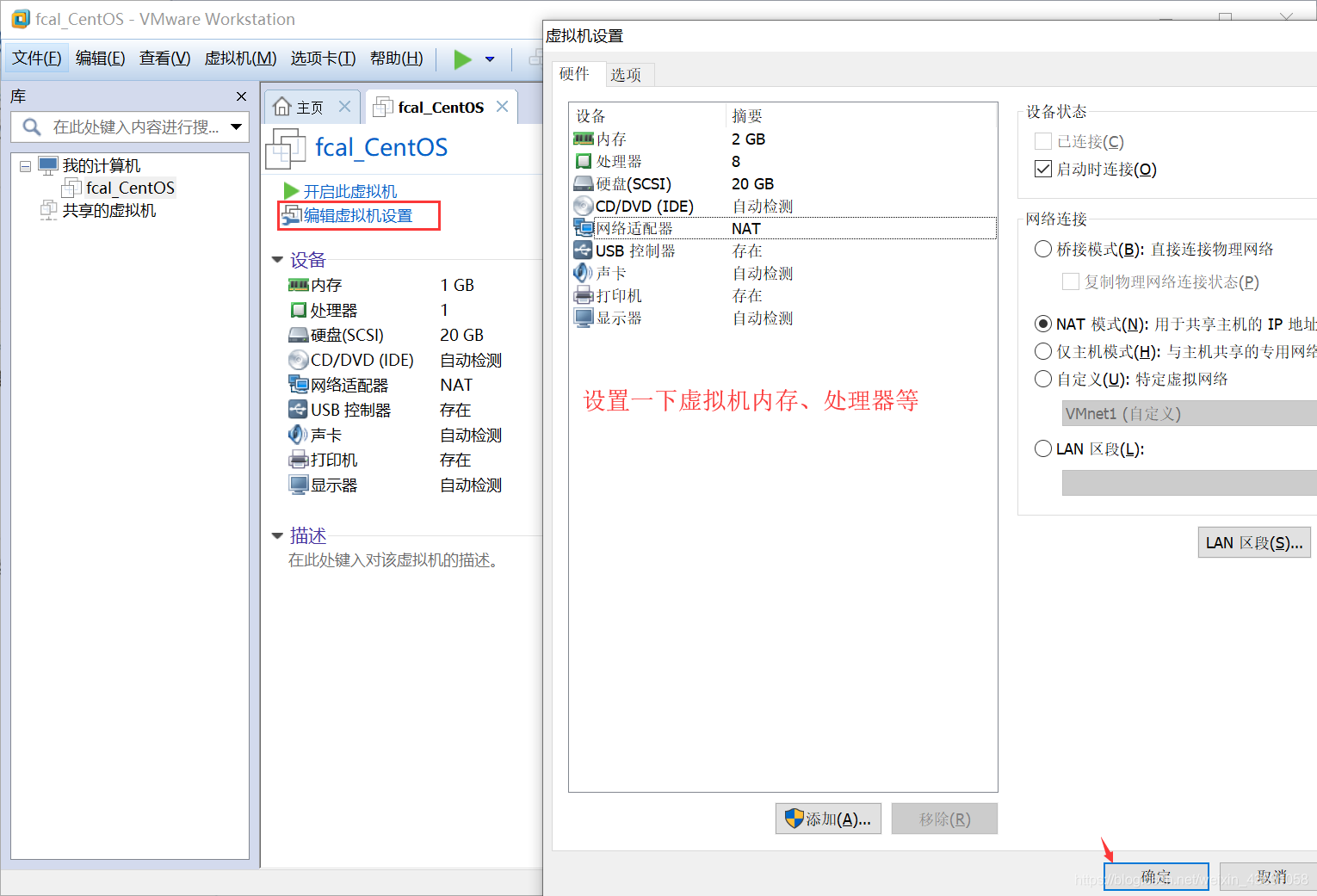Select 内存 row in settings dialog device list
The width and height of the screenshot is (1317, 896).
tap(783, 139)
